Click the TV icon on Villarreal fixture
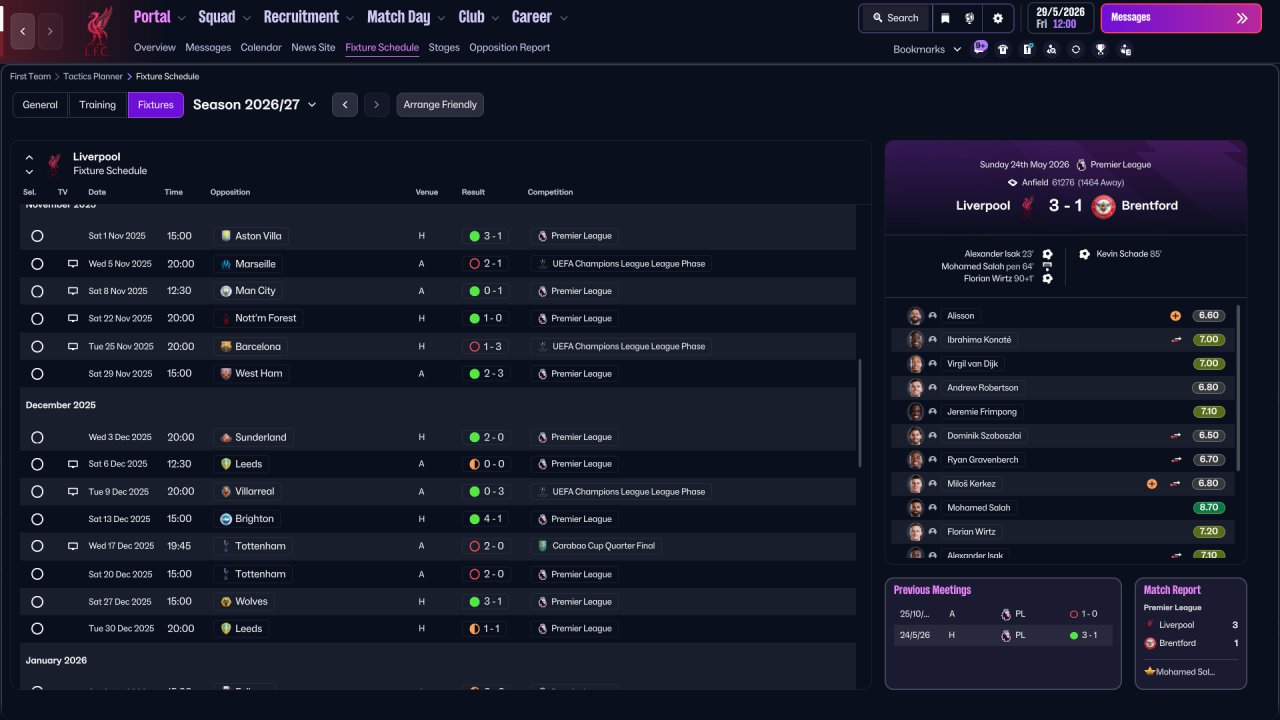 pyautogui.click(x=72, y=492)
